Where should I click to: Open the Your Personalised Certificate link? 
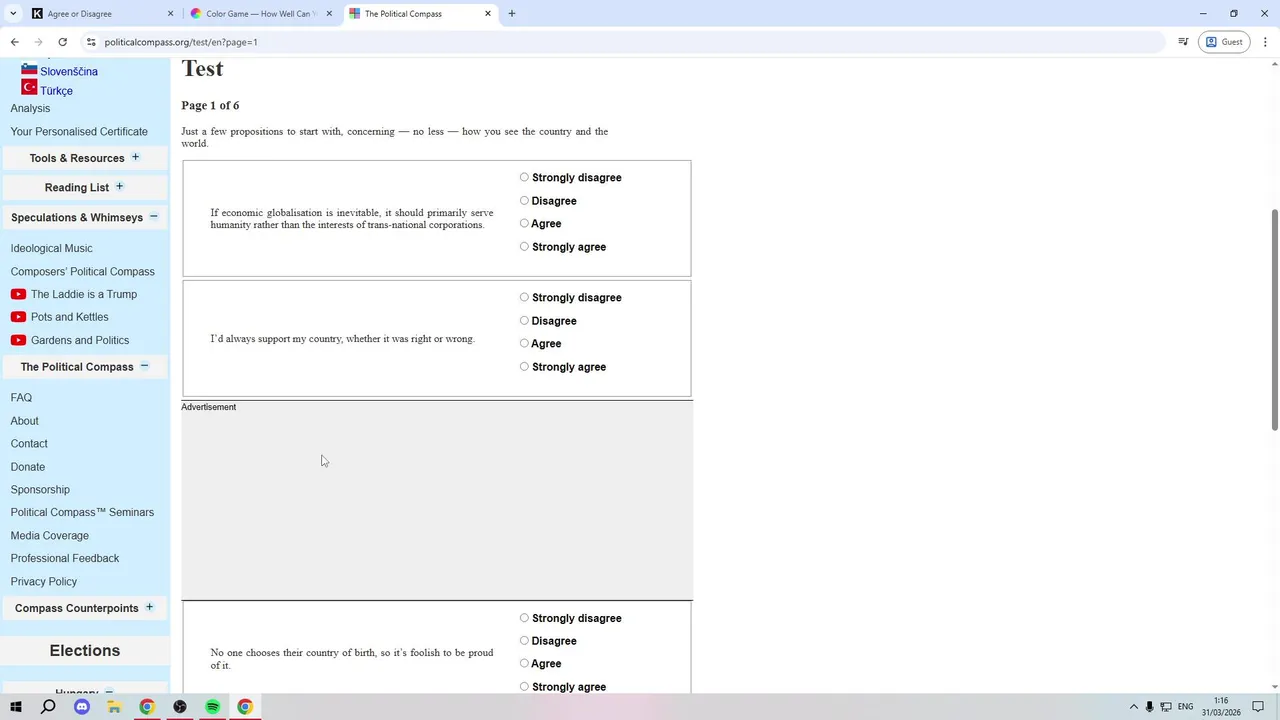click(79, 131)
